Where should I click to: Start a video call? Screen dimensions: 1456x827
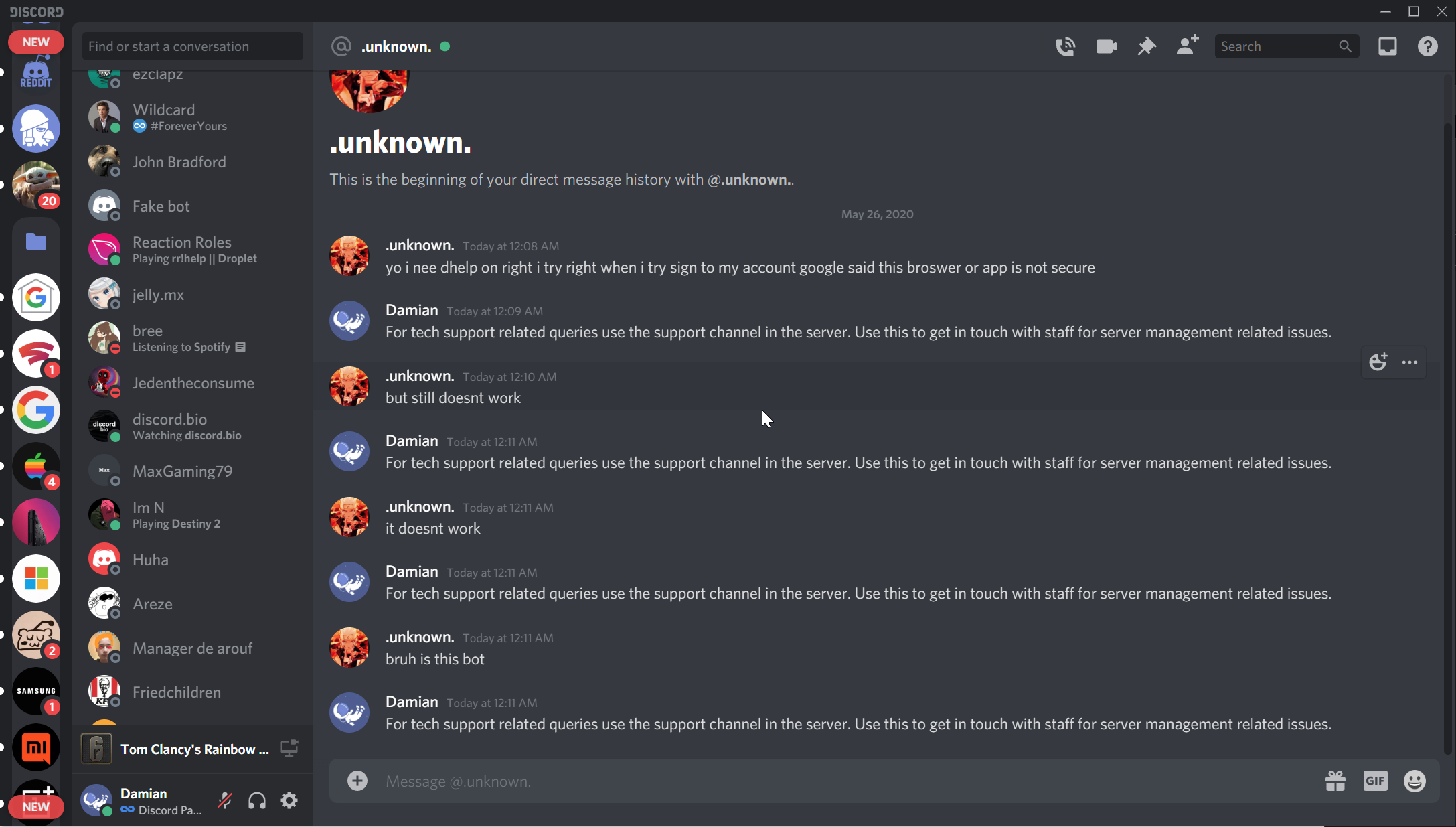[1106, 46]
